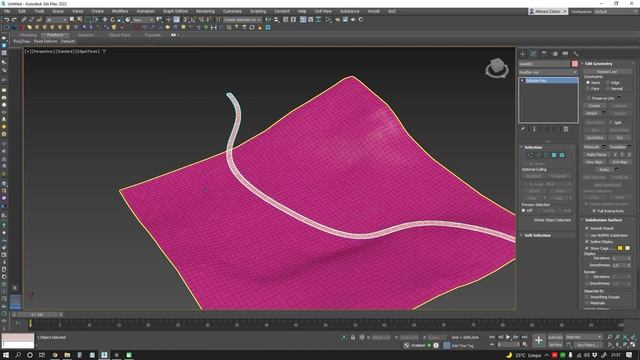Open the Graph Editors menu

176,11
